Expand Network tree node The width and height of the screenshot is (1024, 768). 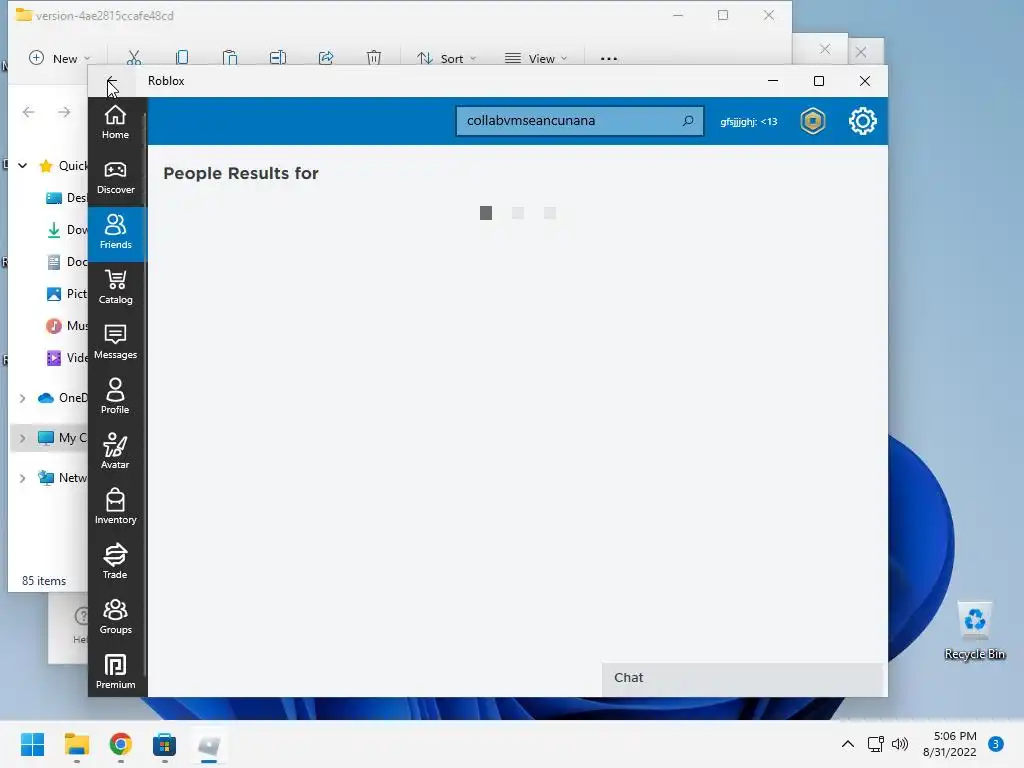pyautogui.click(x=22, y=478)
